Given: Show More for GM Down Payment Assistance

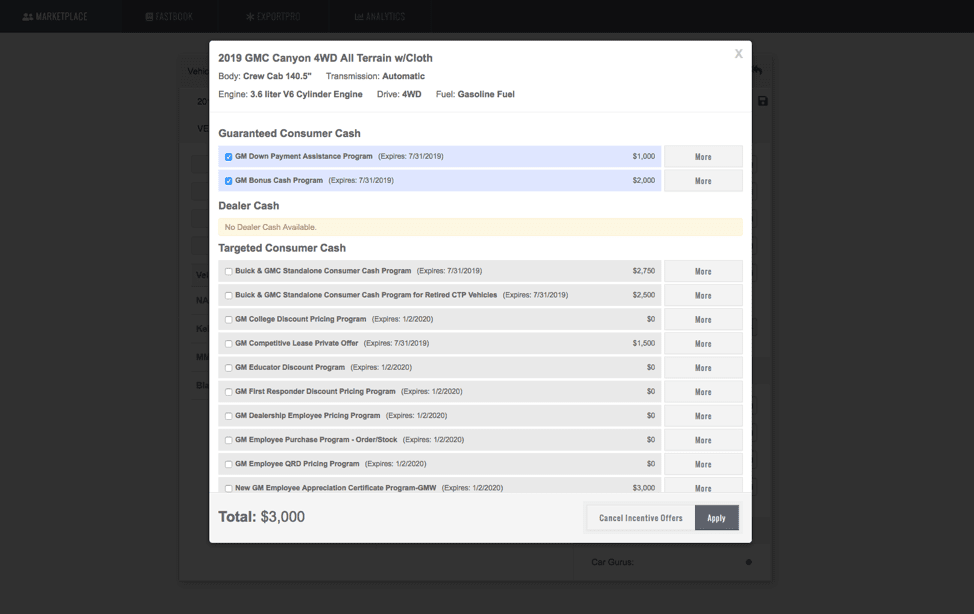Looking at the screenshot, I should point(703,157).
